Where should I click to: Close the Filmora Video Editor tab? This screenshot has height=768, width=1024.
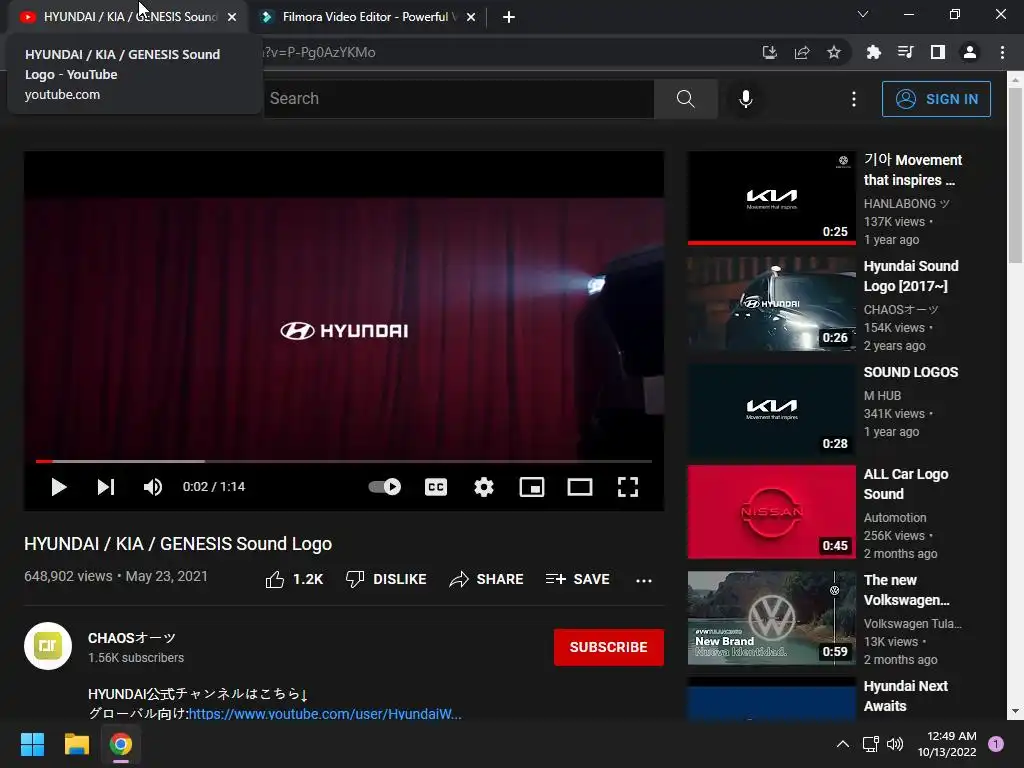[x=471, y=17]
